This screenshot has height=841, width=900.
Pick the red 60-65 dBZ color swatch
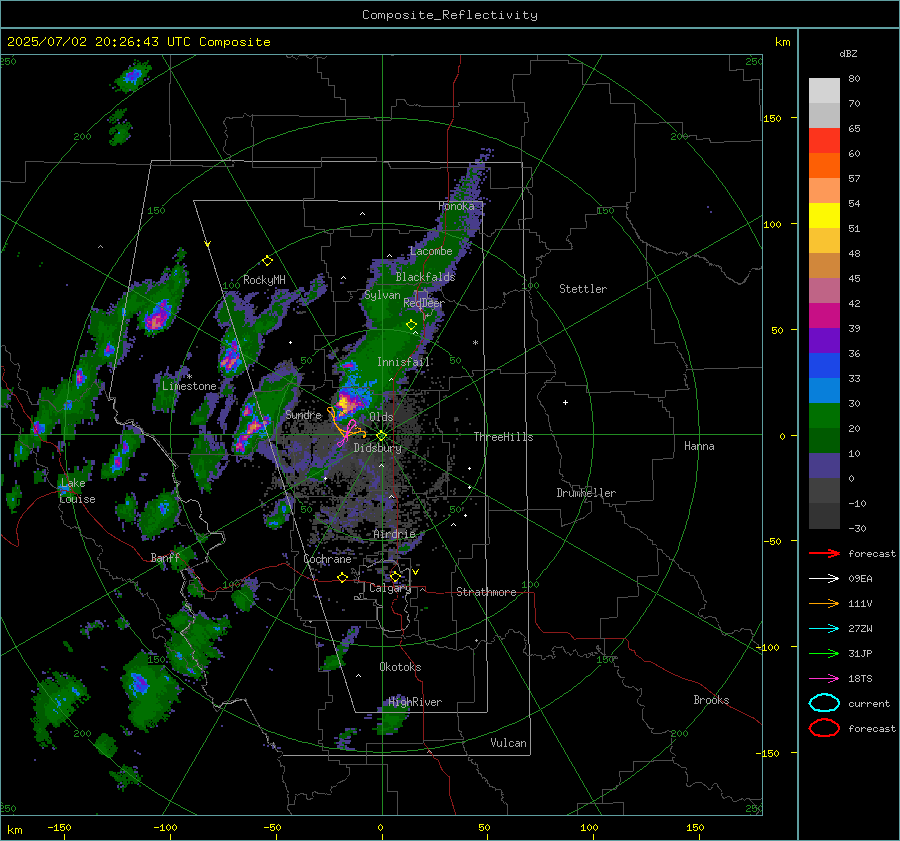(824, 141)
